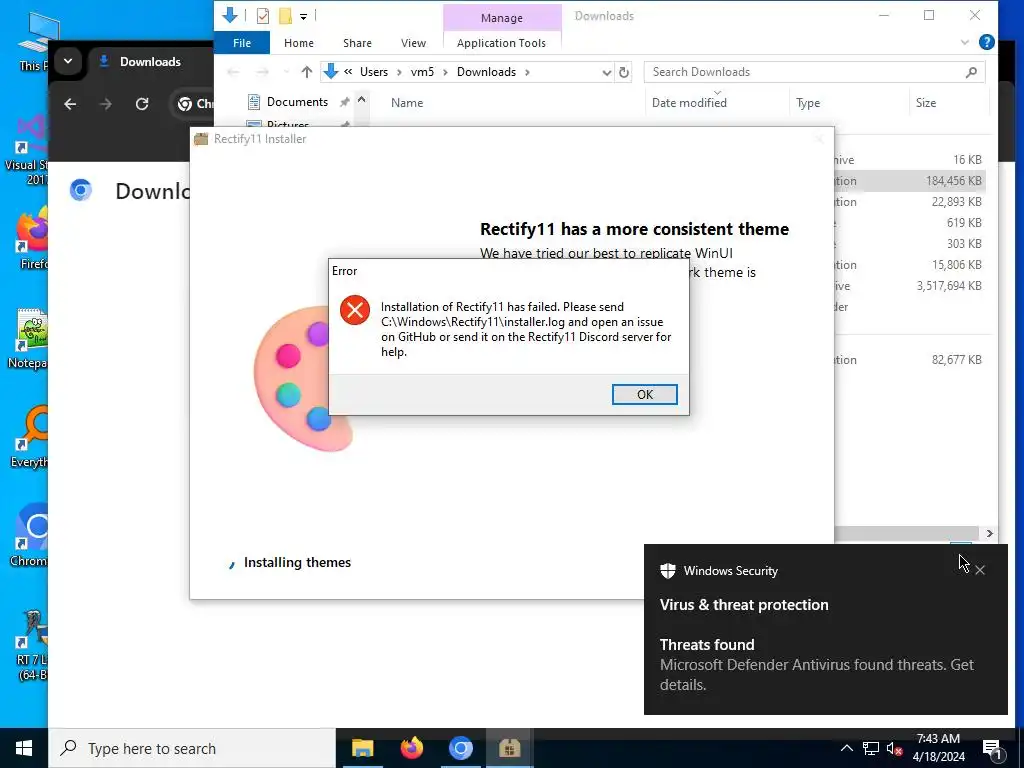The image size is (1024, 768).
Task: Click the Rectify11 Installer title bar icon
Action: coord(201,139)
